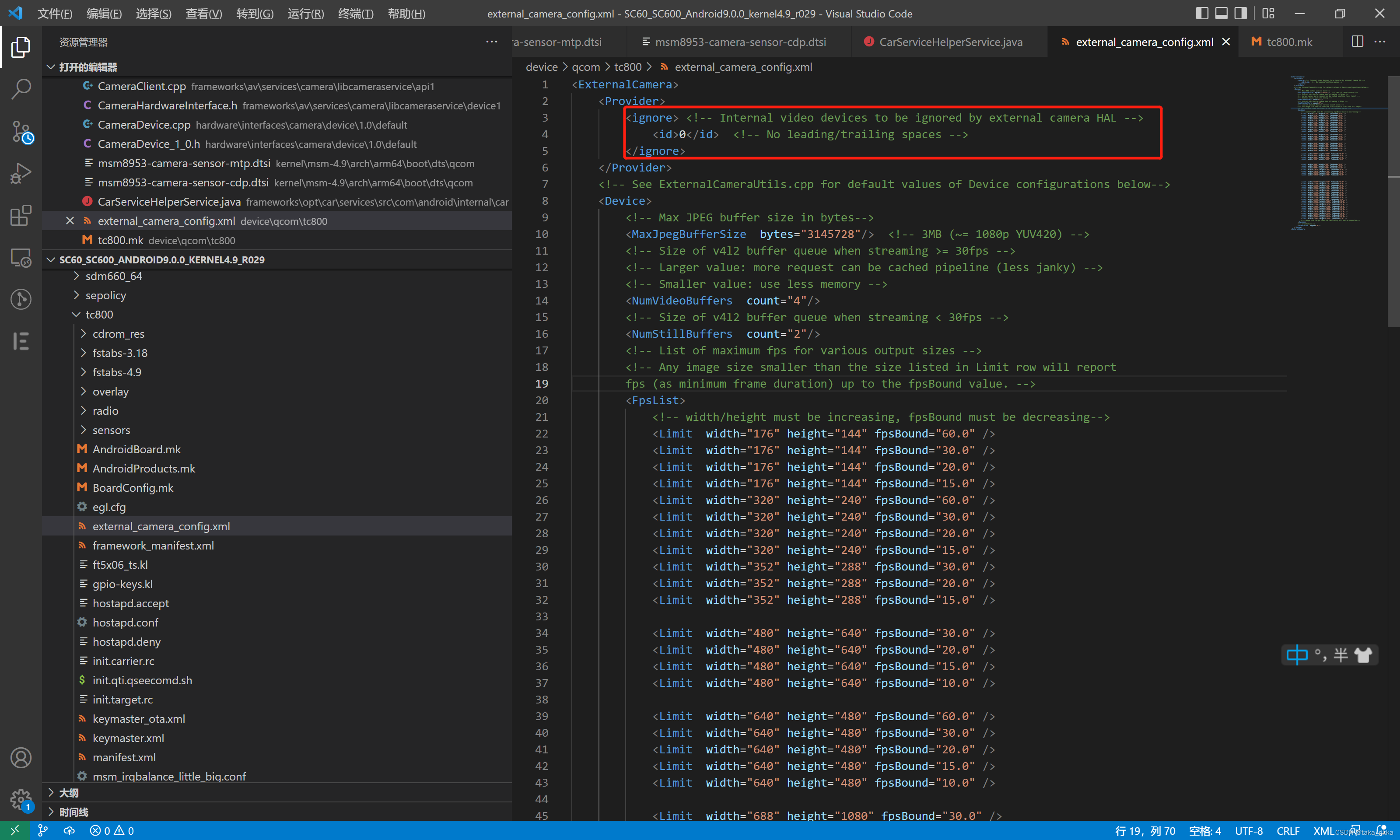Toggle the bottom panel layout button
1400x840 pixels.
coord(1221,14)
